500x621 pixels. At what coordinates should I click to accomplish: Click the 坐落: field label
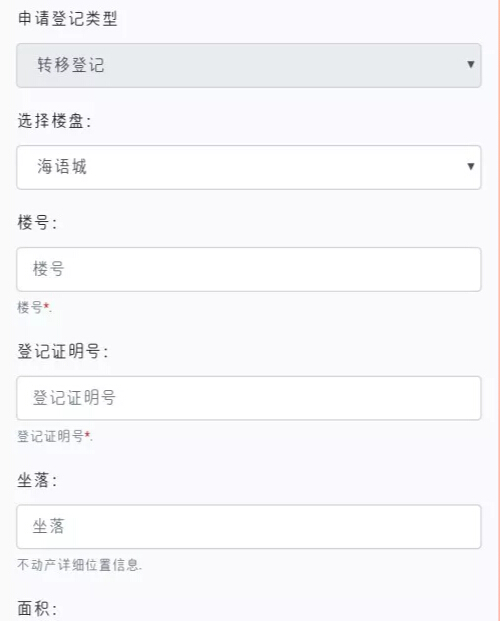[x=37, y=480]
